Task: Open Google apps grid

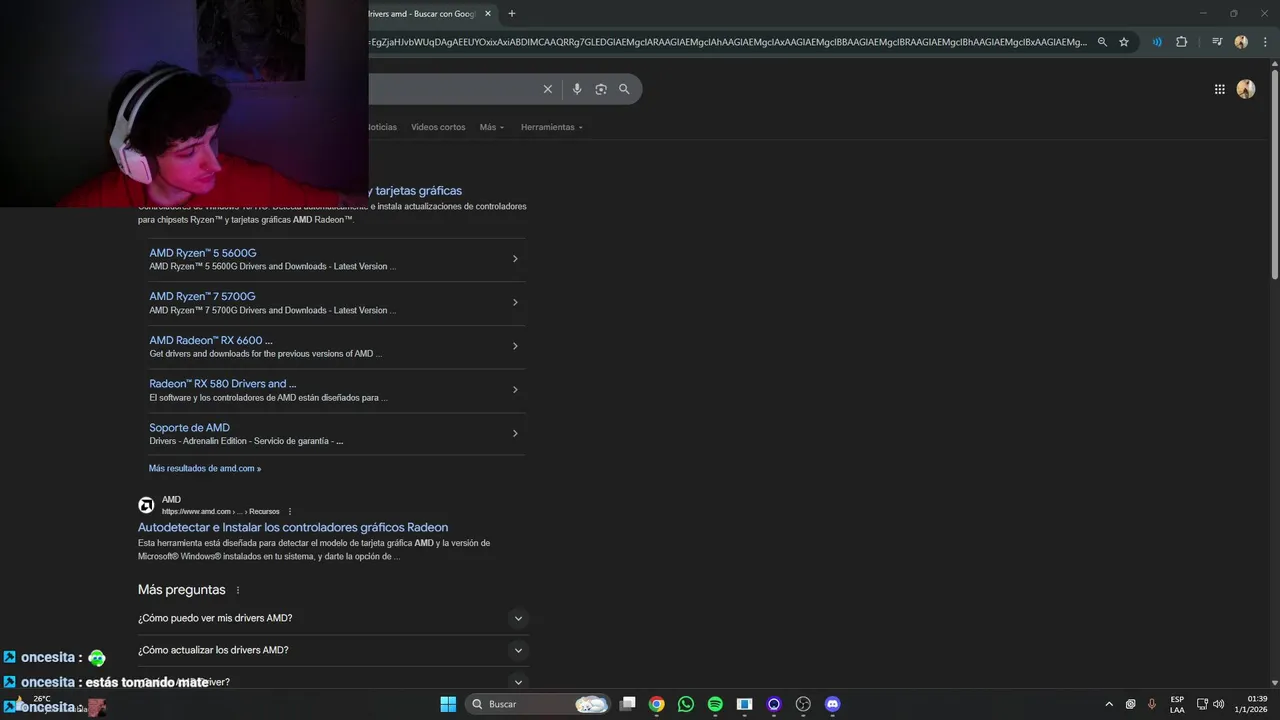Action: (1219, 89)
